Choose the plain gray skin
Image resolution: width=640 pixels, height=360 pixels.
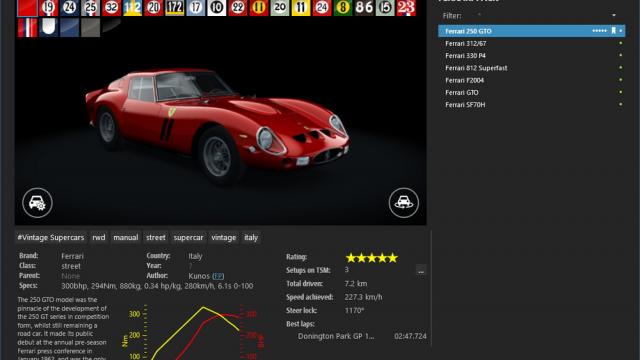[x=90, y=27]
